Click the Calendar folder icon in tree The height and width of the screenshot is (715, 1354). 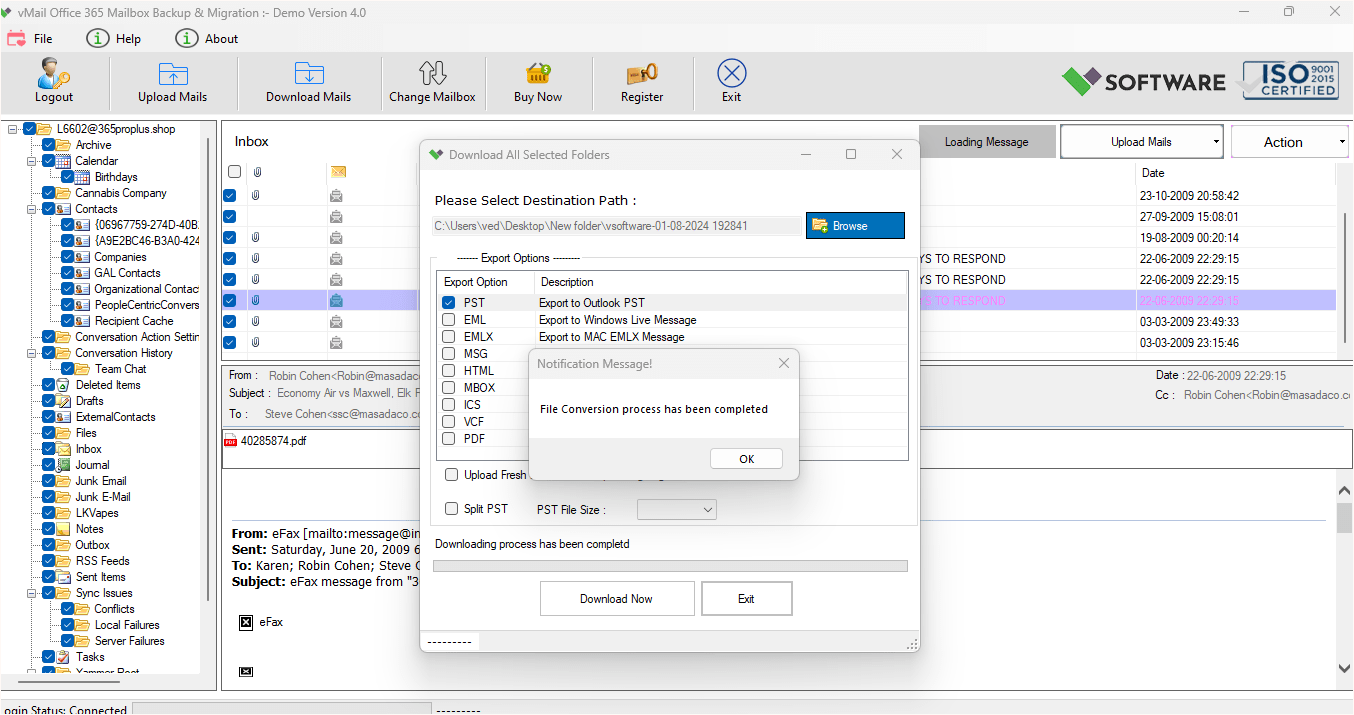[63, 161]
